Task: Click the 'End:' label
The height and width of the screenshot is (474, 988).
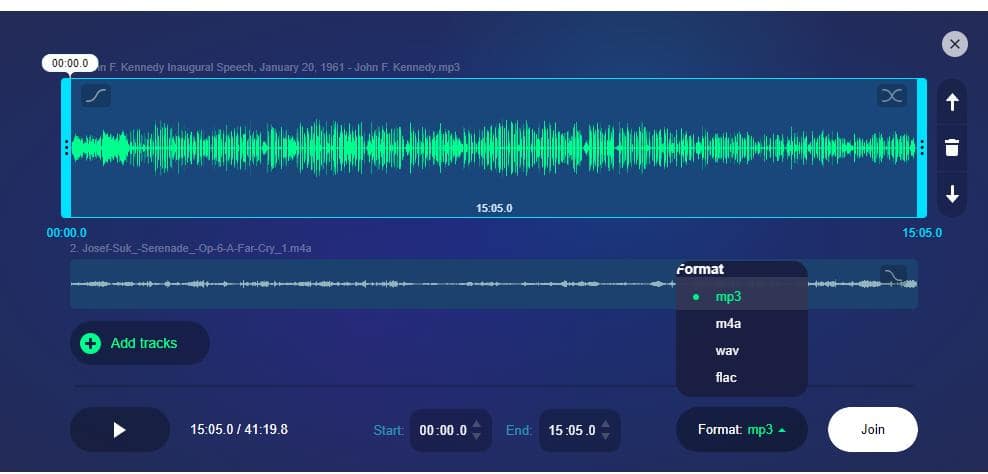Action: [x=519, y=431]
